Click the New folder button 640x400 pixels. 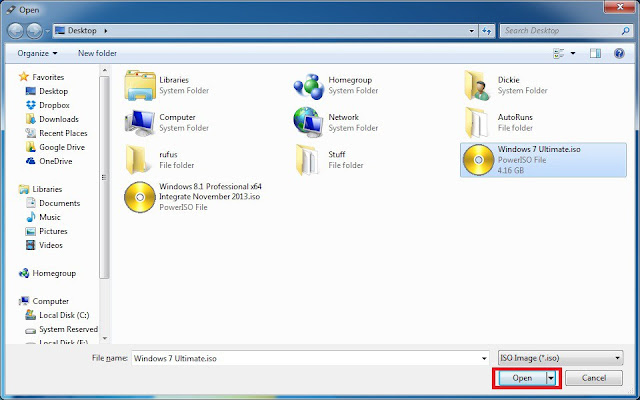pos(97,53)
